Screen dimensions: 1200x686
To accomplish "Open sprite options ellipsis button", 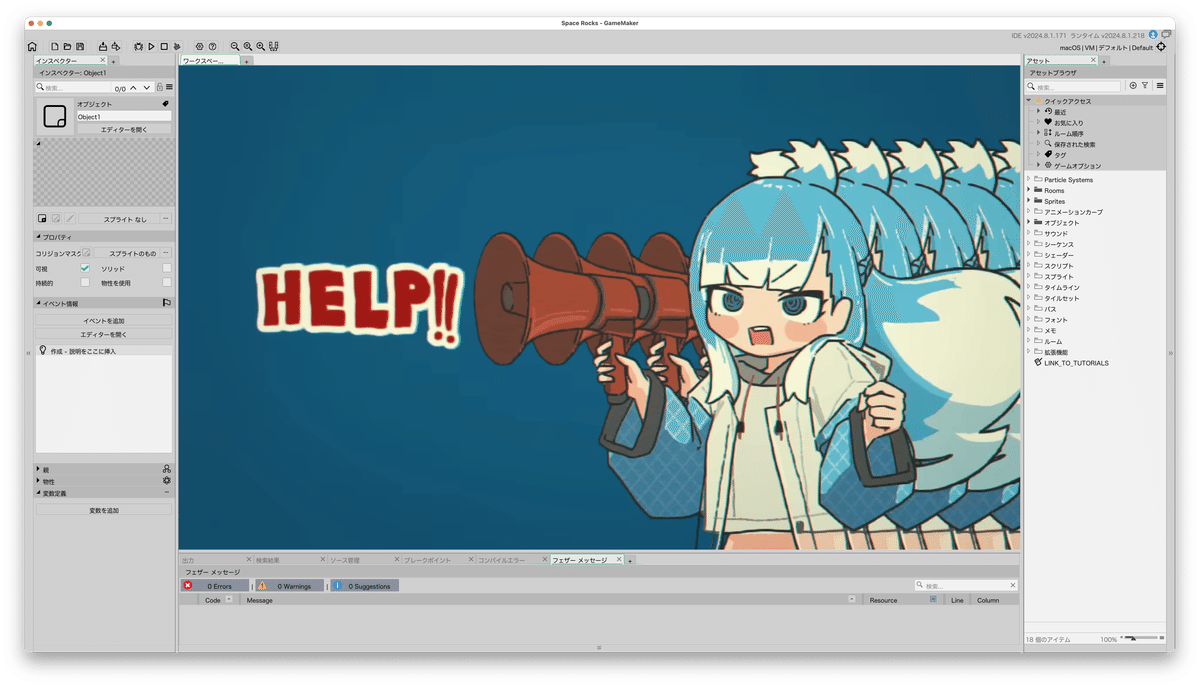I will [x=166, y=218].
